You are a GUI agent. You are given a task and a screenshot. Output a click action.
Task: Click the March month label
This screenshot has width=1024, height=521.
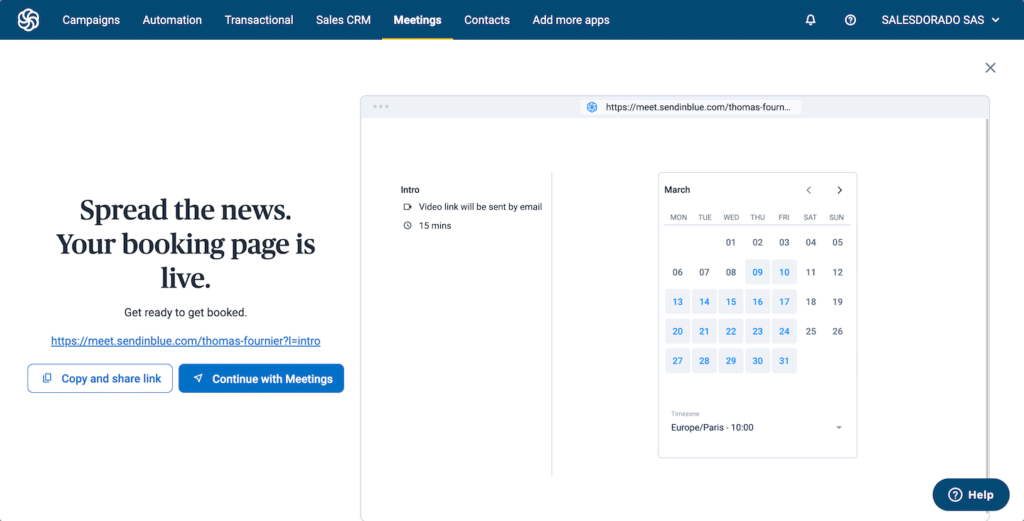click(677, 190)
